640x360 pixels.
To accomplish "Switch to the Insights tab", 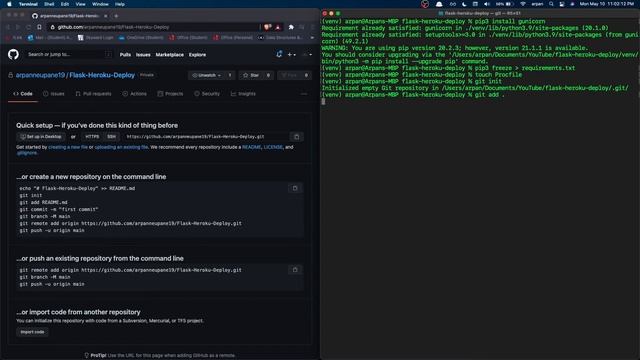I will click(243, 94).
